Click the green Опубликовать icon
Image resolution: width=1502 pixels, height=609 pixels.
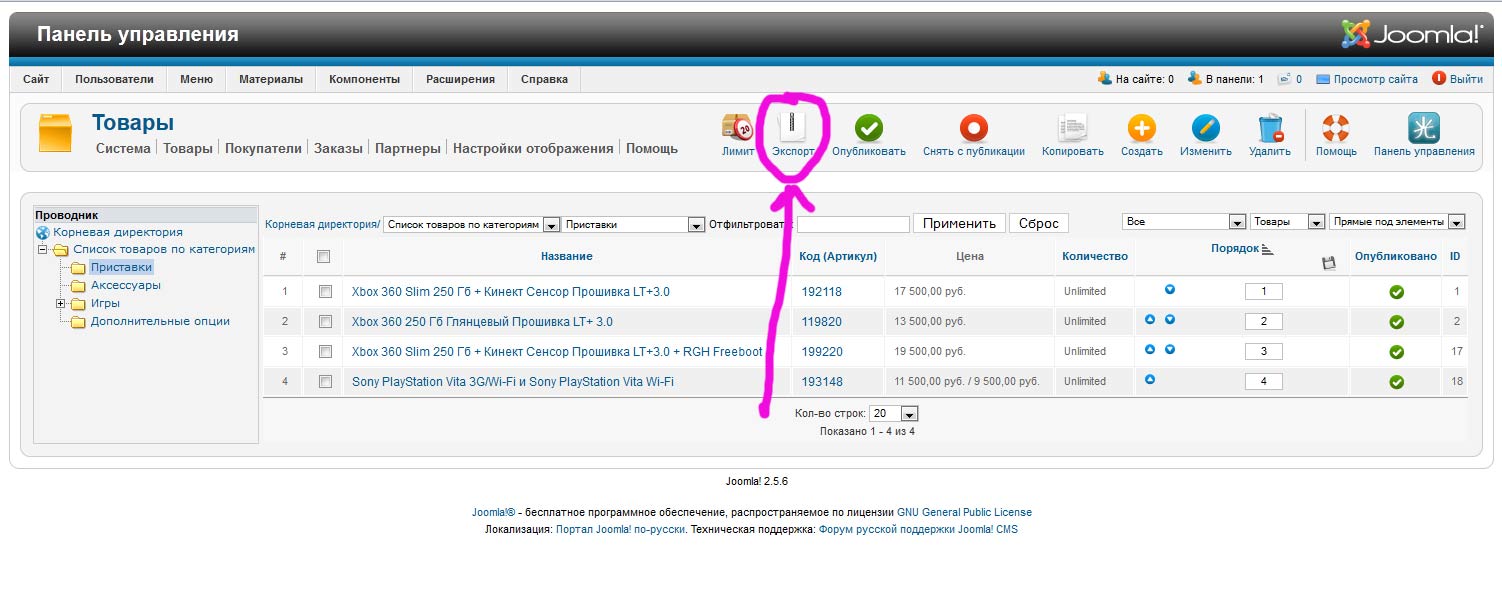coord(869,127)
